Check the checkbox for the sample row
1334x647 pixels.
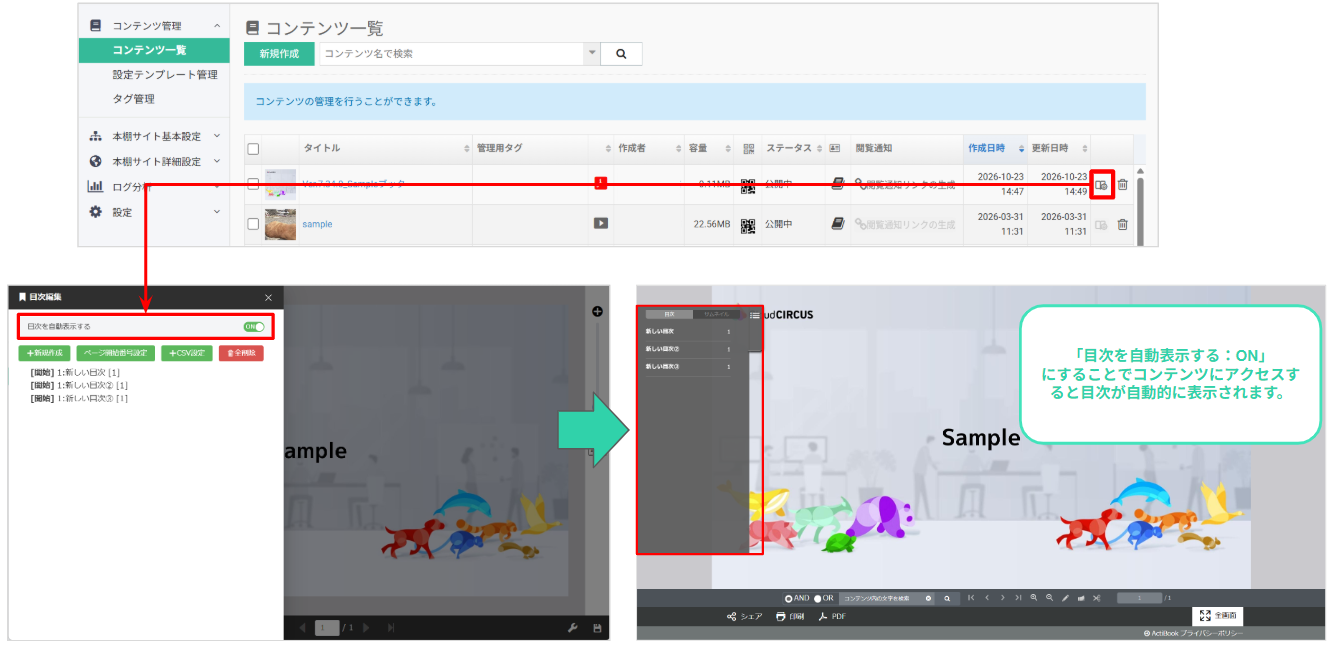[253, 224]
